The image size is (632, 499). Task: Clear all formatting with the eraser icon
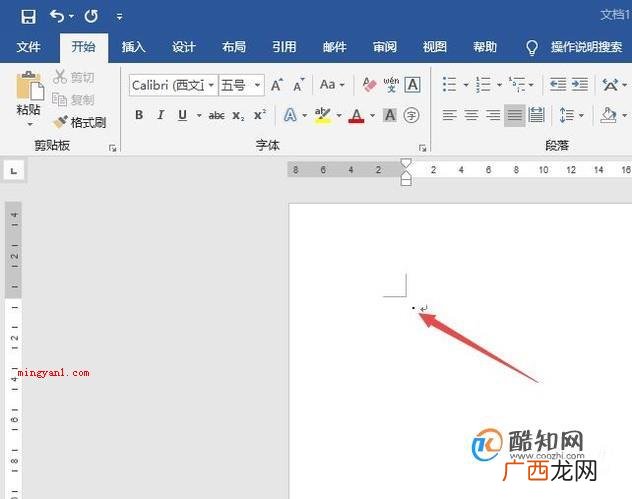pos(369,85)
